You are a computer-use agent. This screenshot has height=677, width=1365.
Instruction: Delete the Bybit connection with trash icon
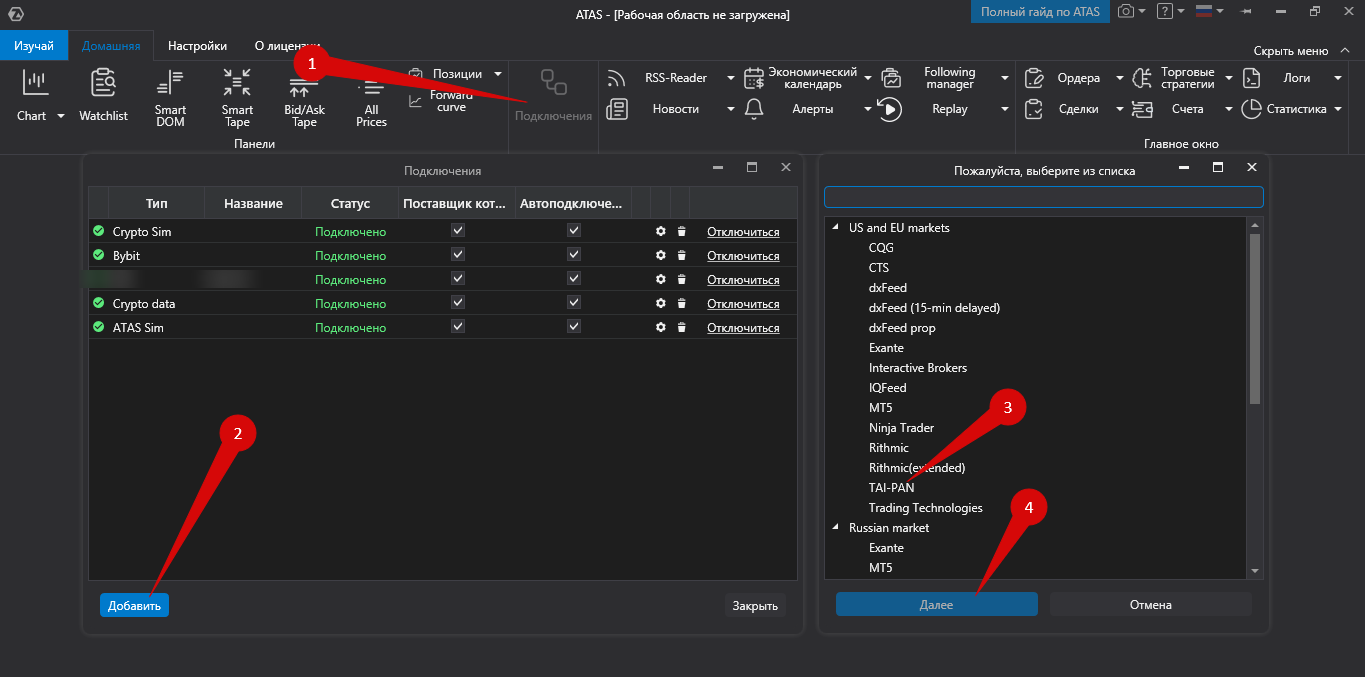point(681,255)
